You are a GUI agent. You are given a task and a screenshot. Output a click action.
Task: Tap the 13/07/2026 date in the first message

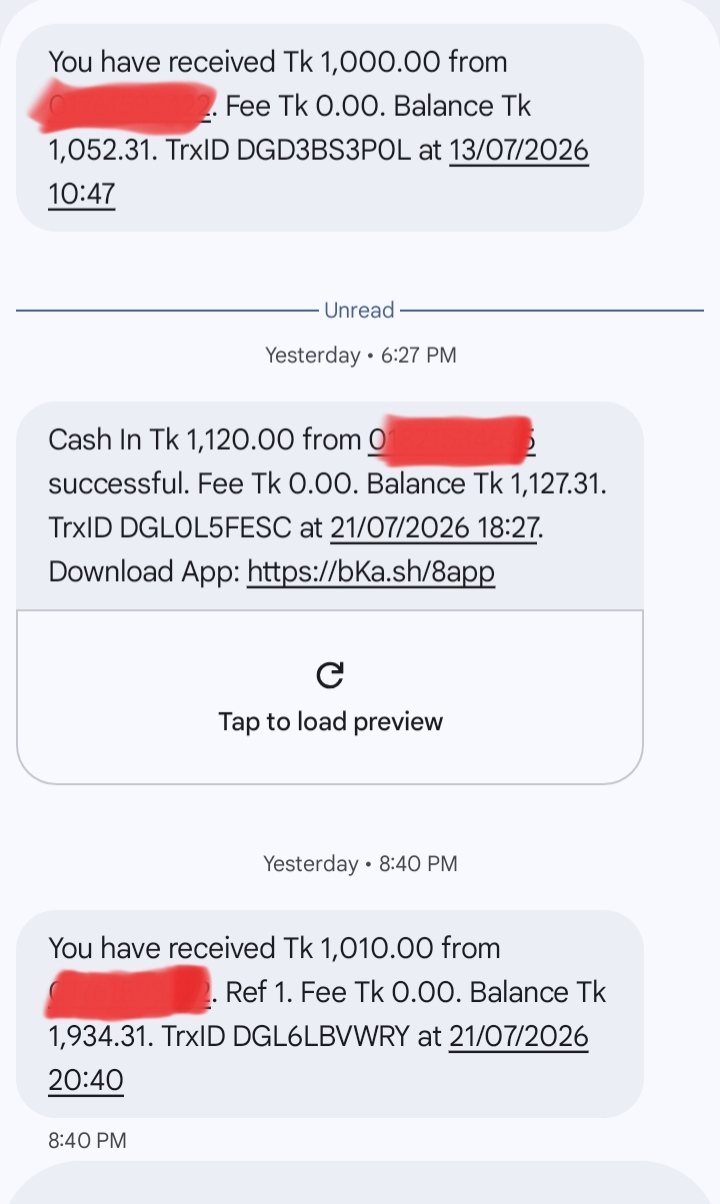(x=519, y=150)
